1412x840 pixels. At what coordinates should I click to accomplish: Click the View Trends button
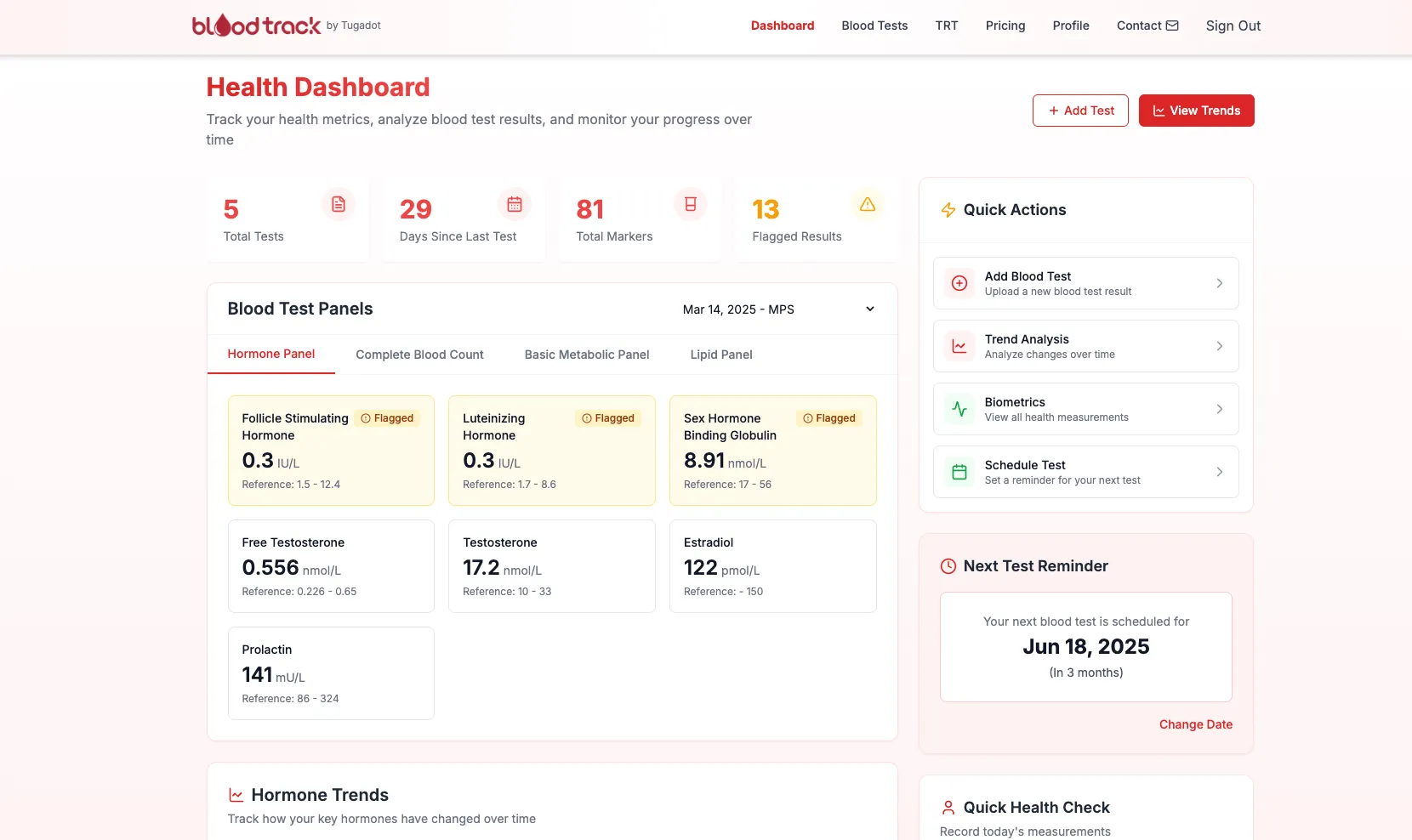pyautogui.click(x=1197, y=111)
